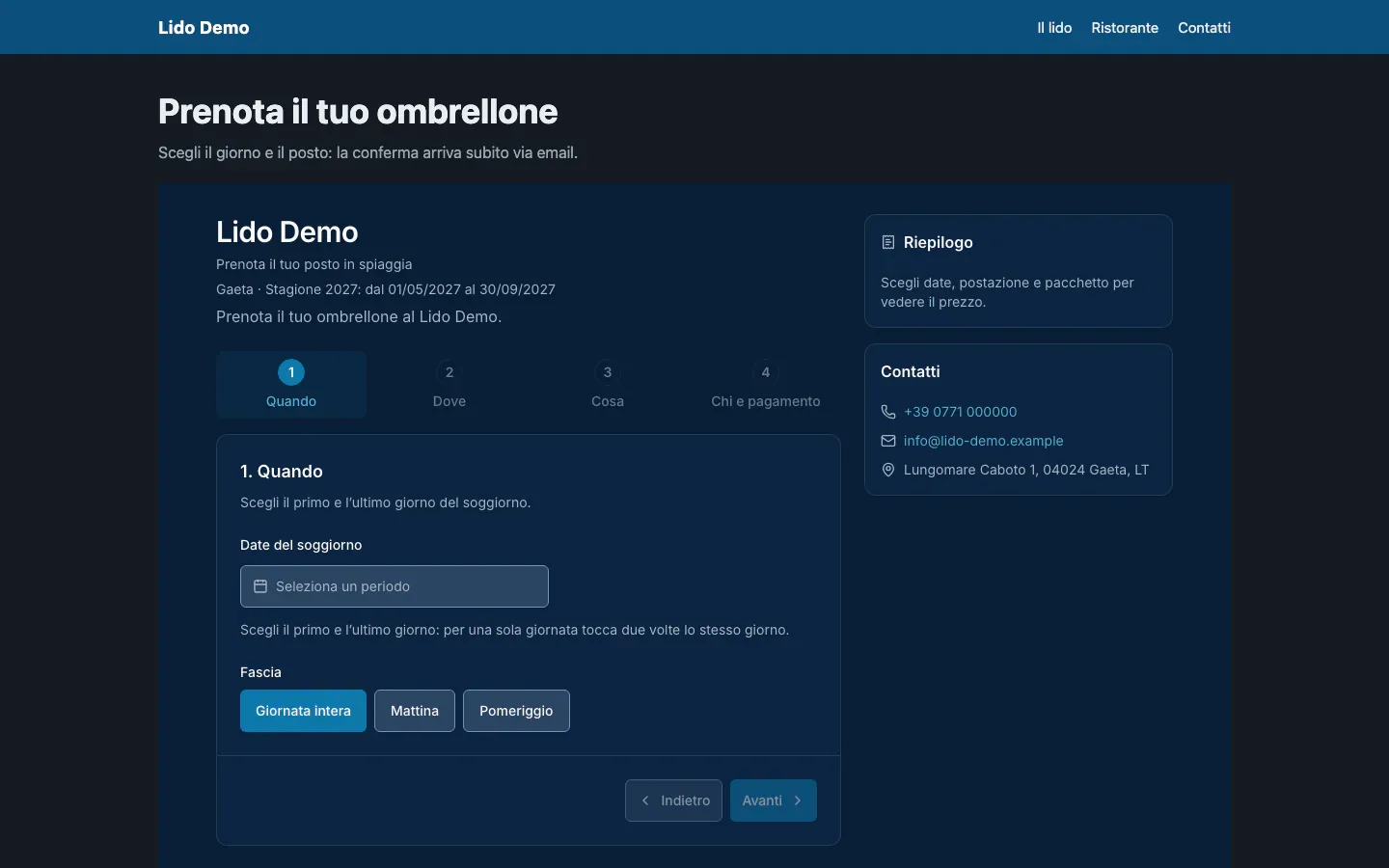
Task: Open the Ristorante menu item
Action: pos(1125,28)
